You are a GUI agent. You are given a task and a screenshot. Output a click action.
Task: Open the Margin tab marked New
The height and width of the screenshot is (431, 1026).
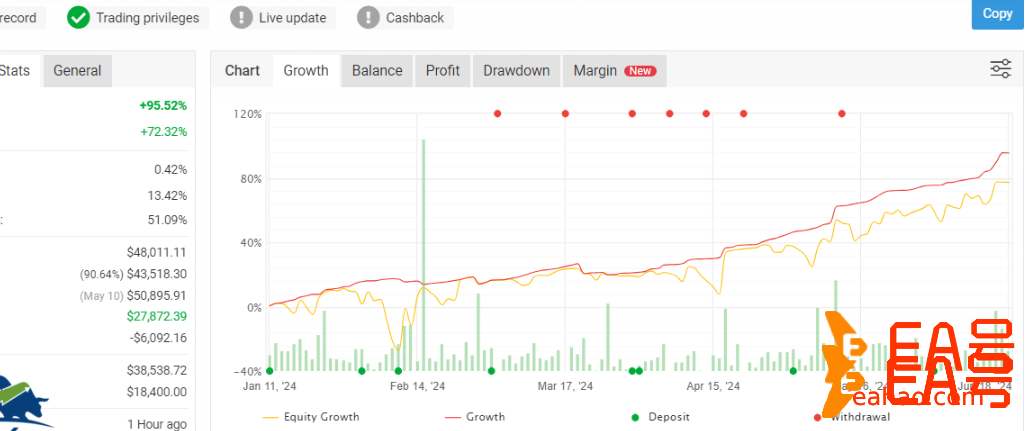point(613,71)
